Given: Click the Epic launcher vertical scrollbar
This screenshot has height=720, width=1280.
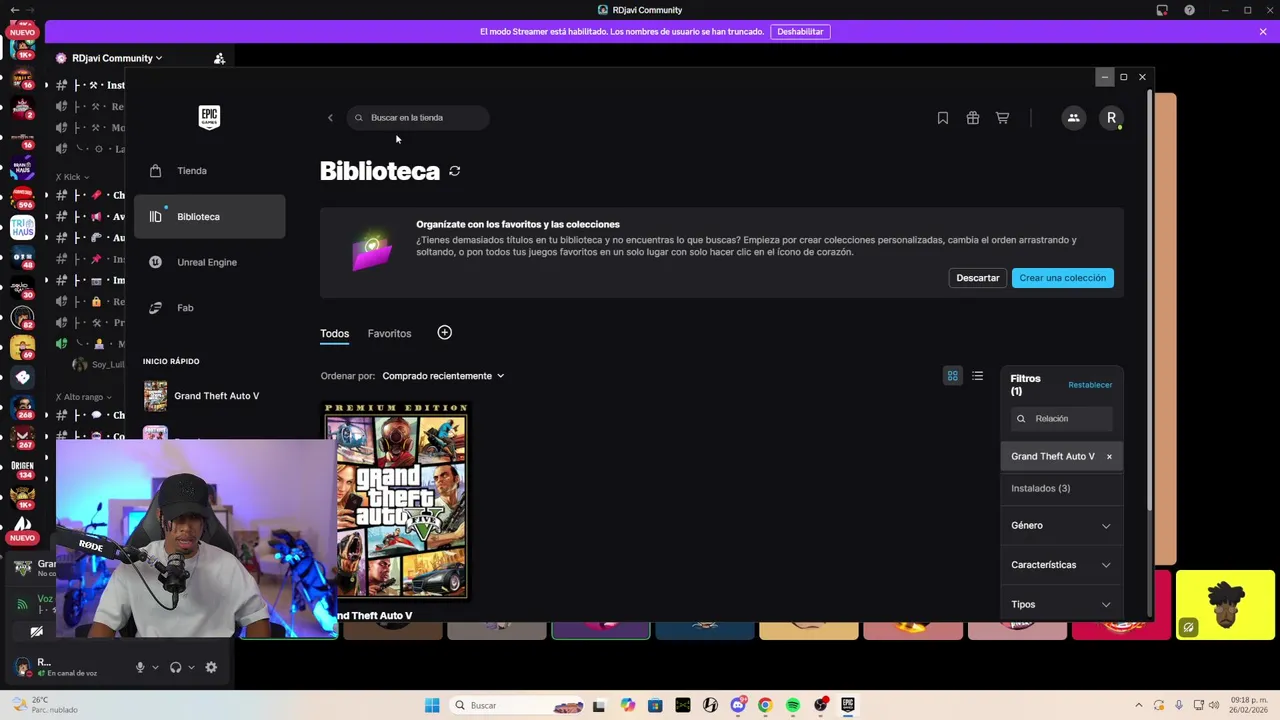Looking at the screenshot, I should tap(1149, 300).
